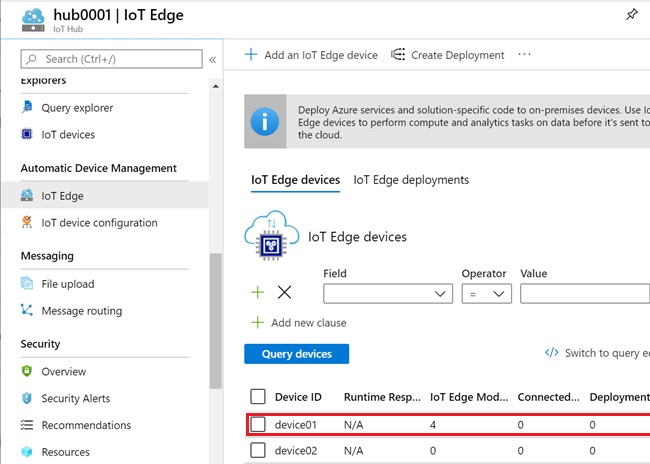Screen dimensions: 650x464
Task: Click the plus icon of Add new clause
Action: point(257,322)
